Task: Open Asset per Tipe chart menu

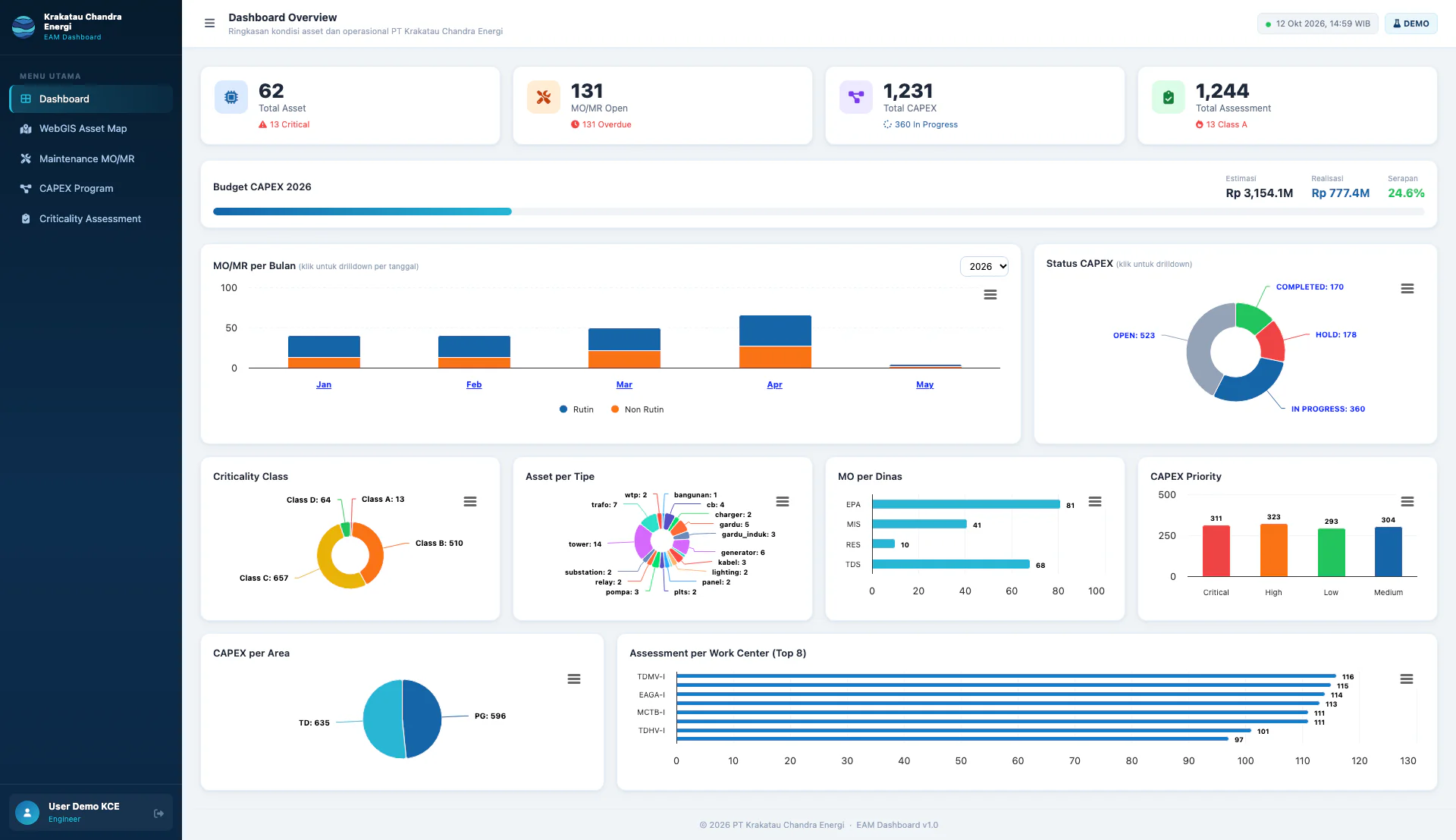Action: tap(783, 502)
